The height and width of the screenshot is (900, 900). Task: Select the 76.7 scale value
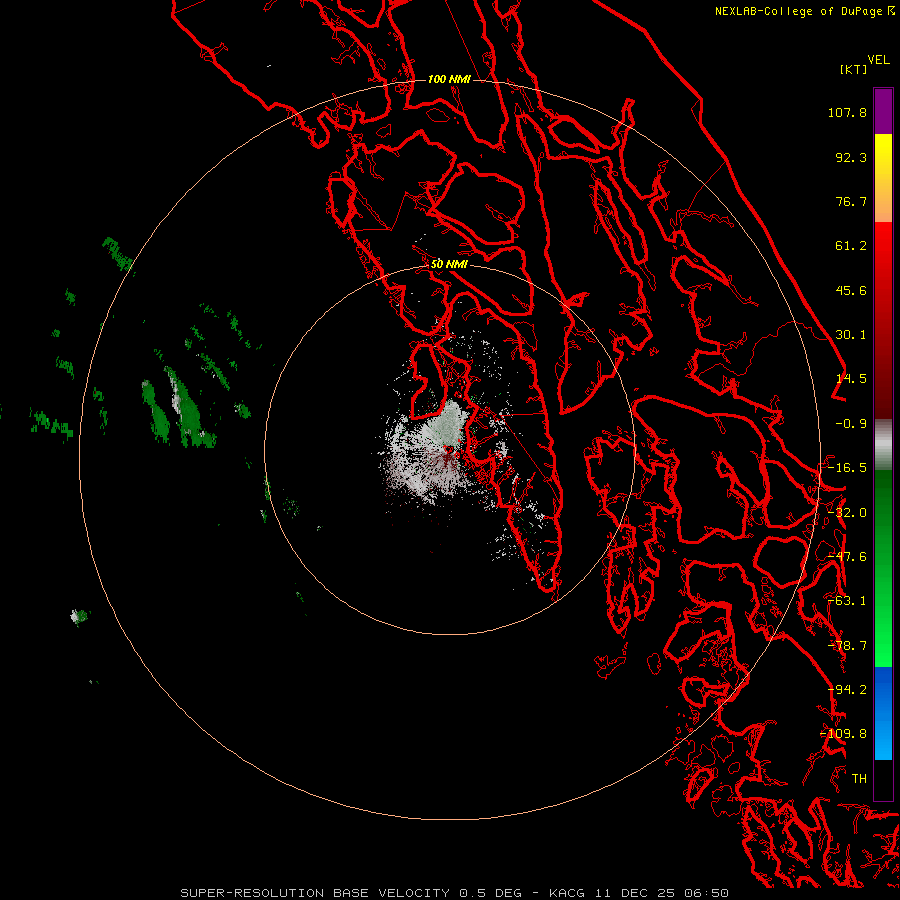(x=851, y=201)
